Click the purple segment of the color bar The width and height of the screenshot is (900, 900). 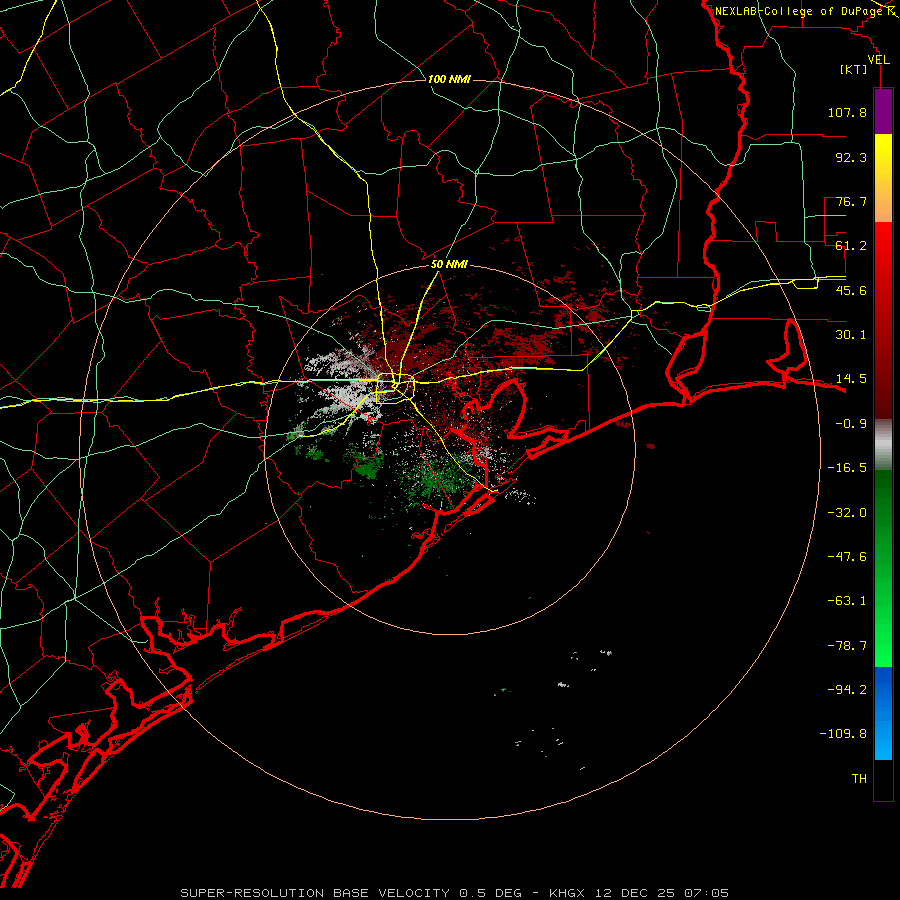(x=883, y=111)
